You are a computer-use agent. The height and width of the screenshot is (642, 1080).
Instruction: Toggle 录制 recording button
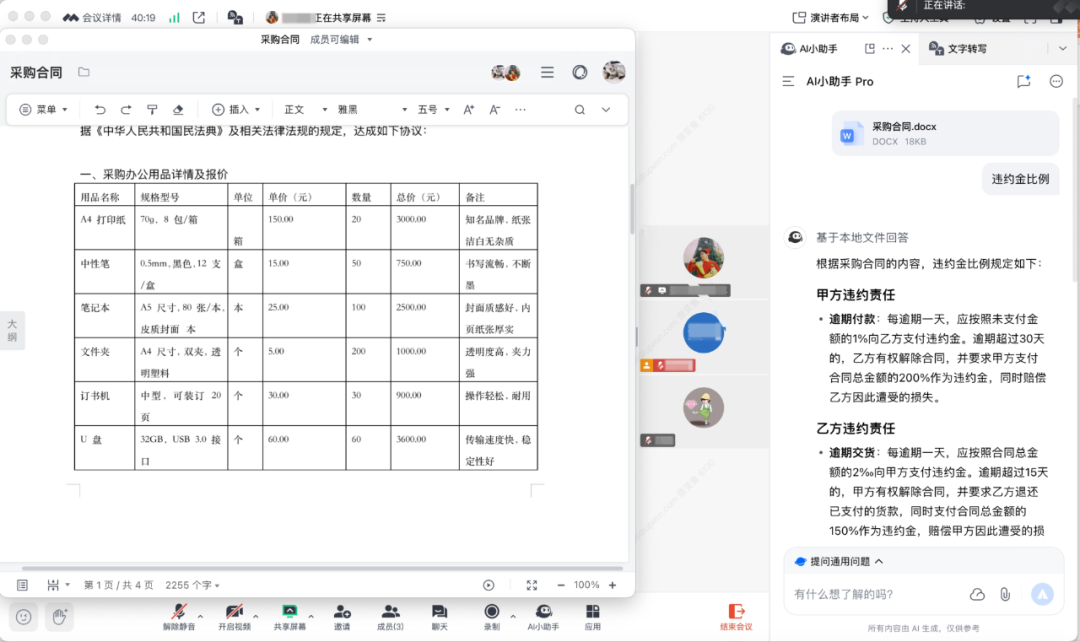pos(491,616)
